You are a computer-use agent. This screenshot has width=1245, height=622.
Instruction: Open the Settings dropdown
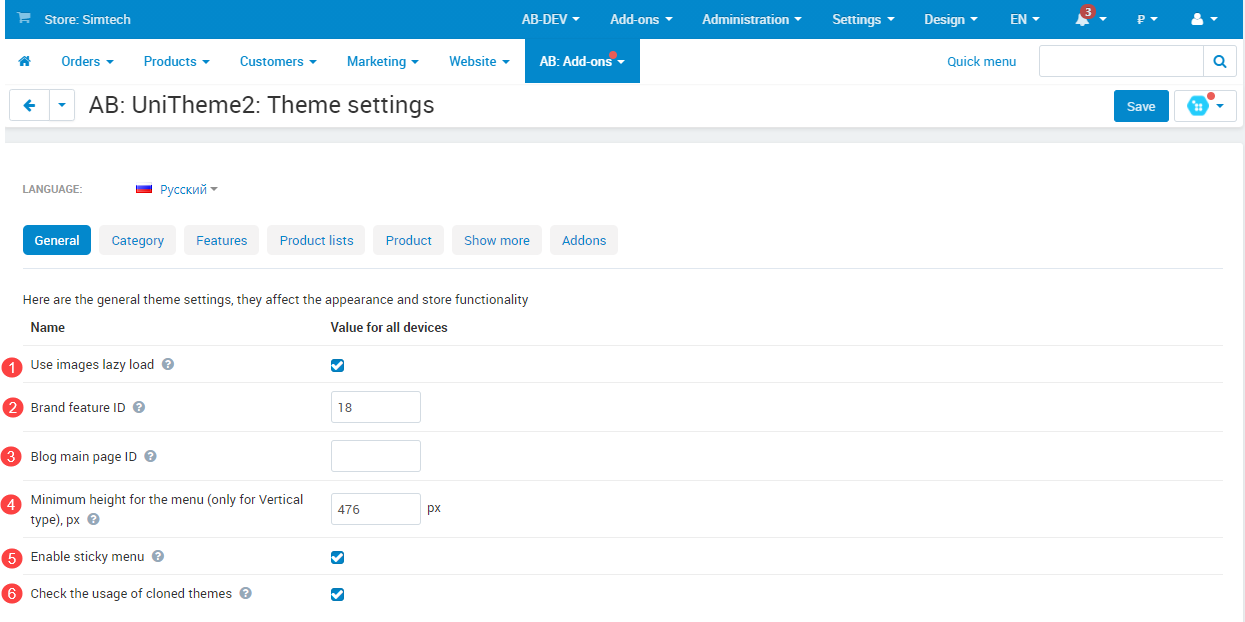(x=864, y=19)
